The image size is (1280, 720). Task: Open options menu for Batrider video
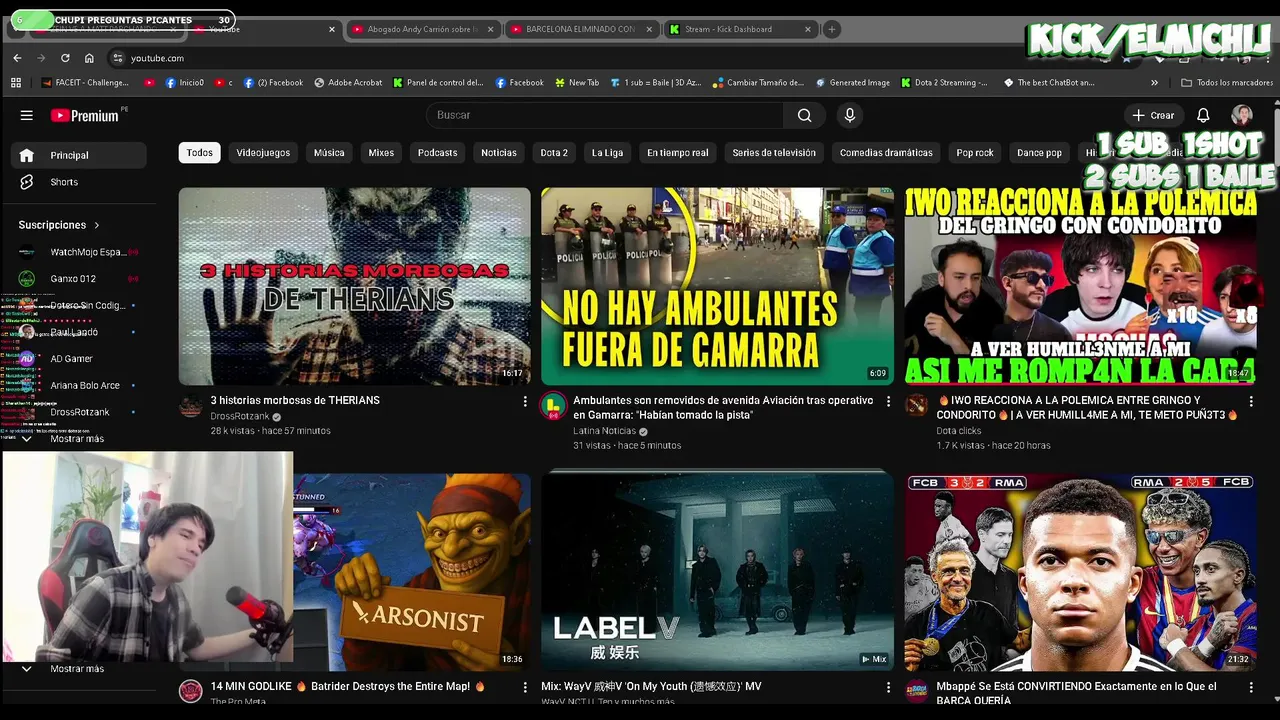[525, 687]
